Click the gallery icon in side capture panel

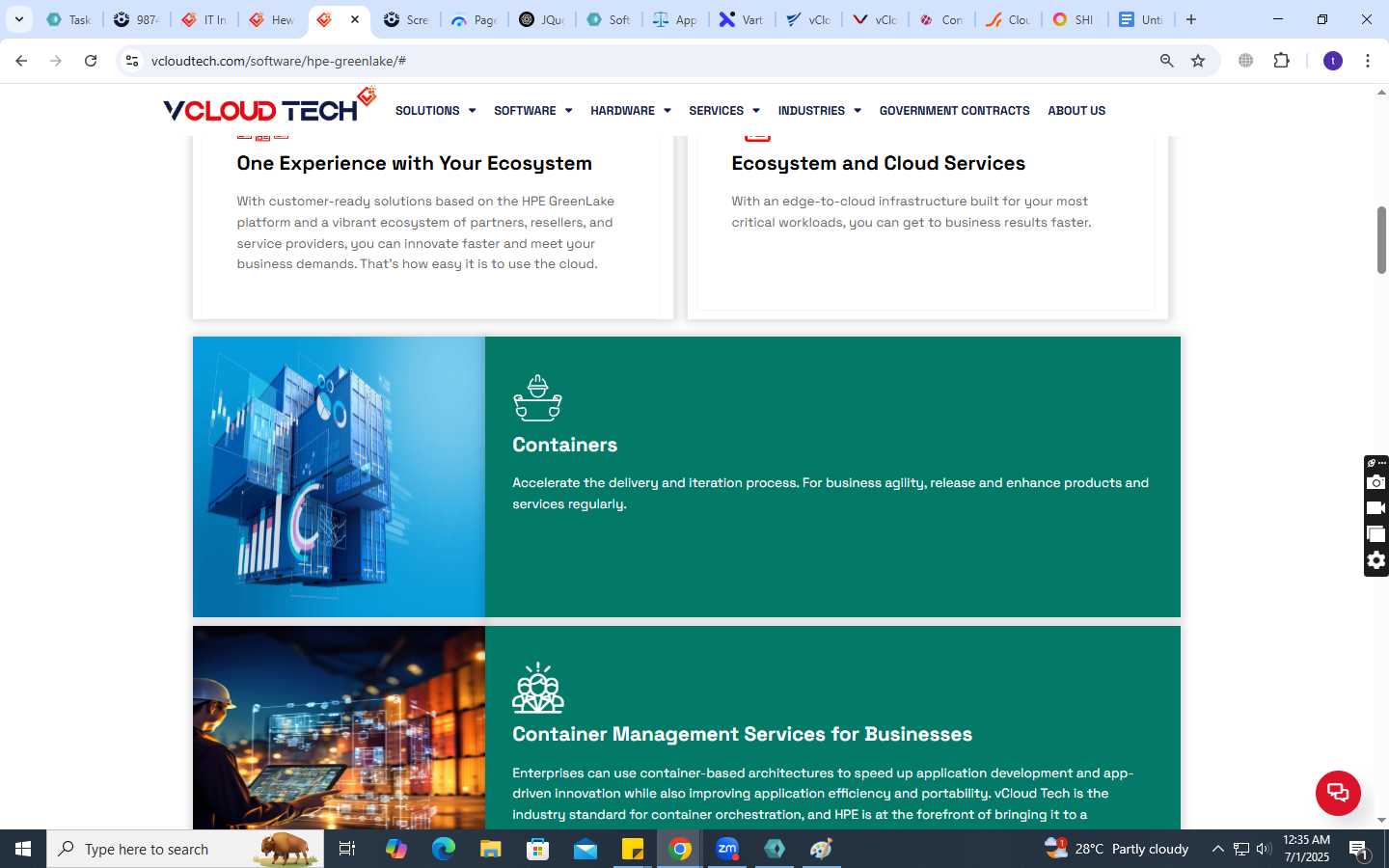pyautogui.click(x=1375, y=534)
